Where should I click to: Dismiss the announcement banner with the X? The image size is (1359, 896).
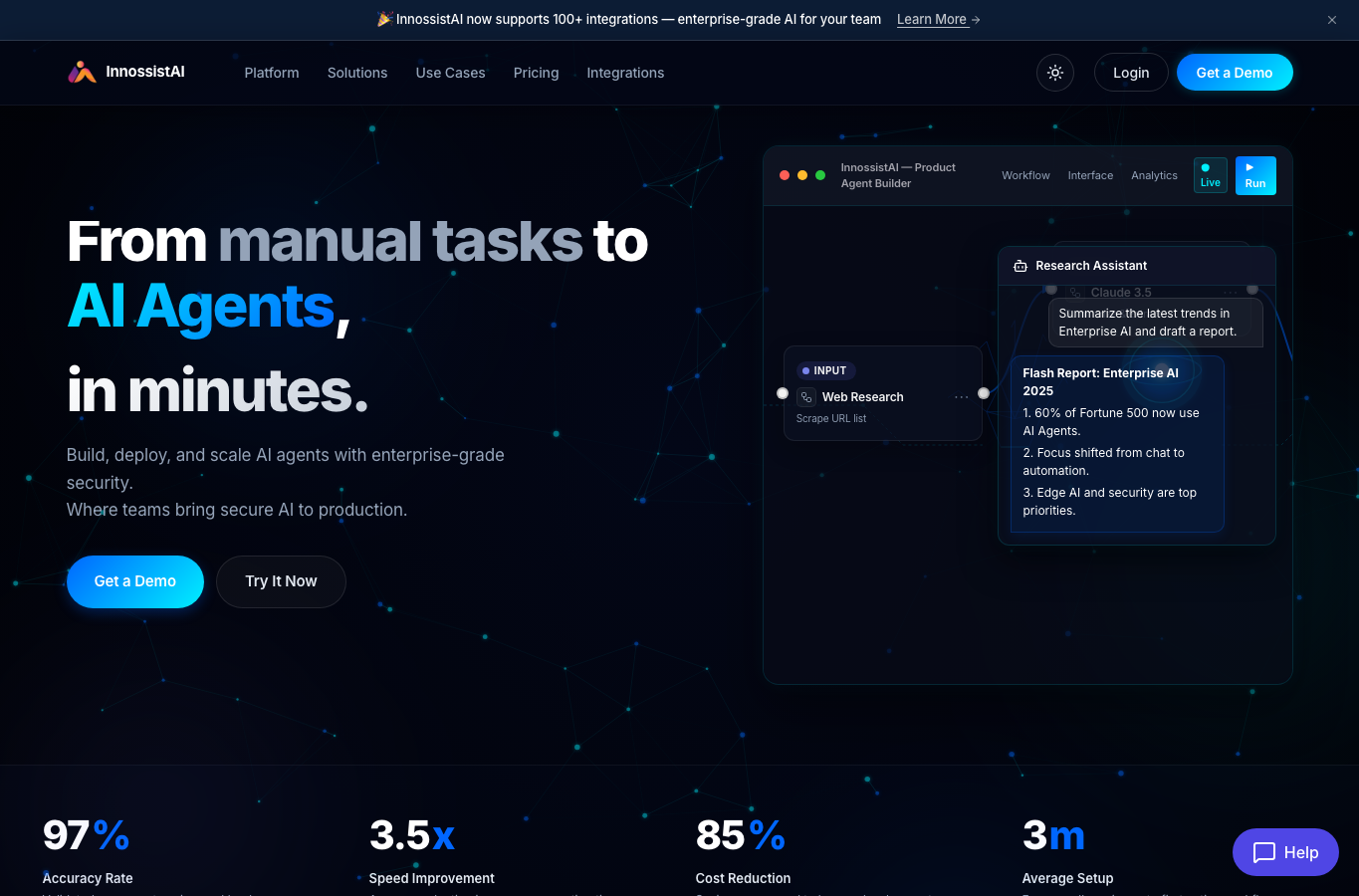[1332, 20]
